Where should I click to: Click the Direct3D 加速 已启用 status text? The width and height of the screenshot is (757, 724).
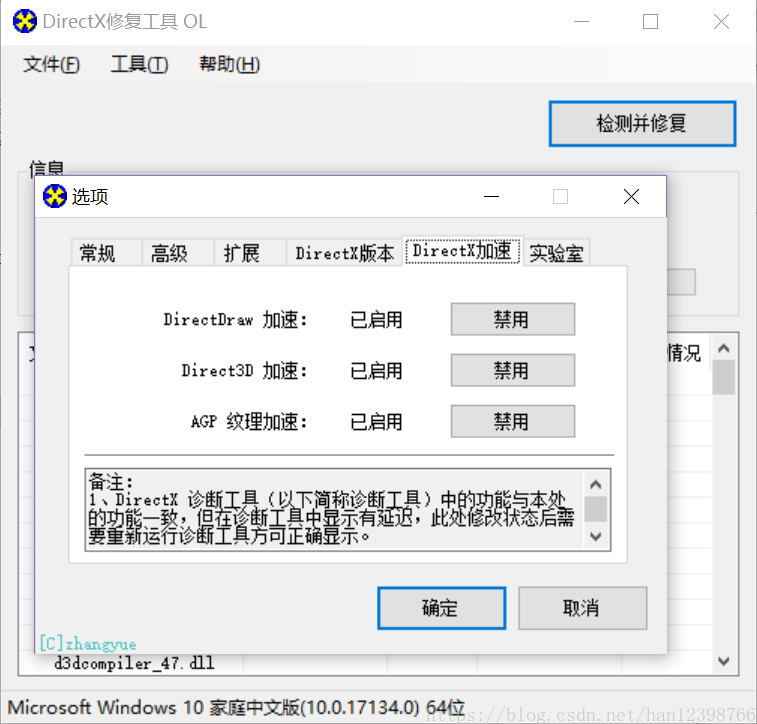(x=376, y=371)
